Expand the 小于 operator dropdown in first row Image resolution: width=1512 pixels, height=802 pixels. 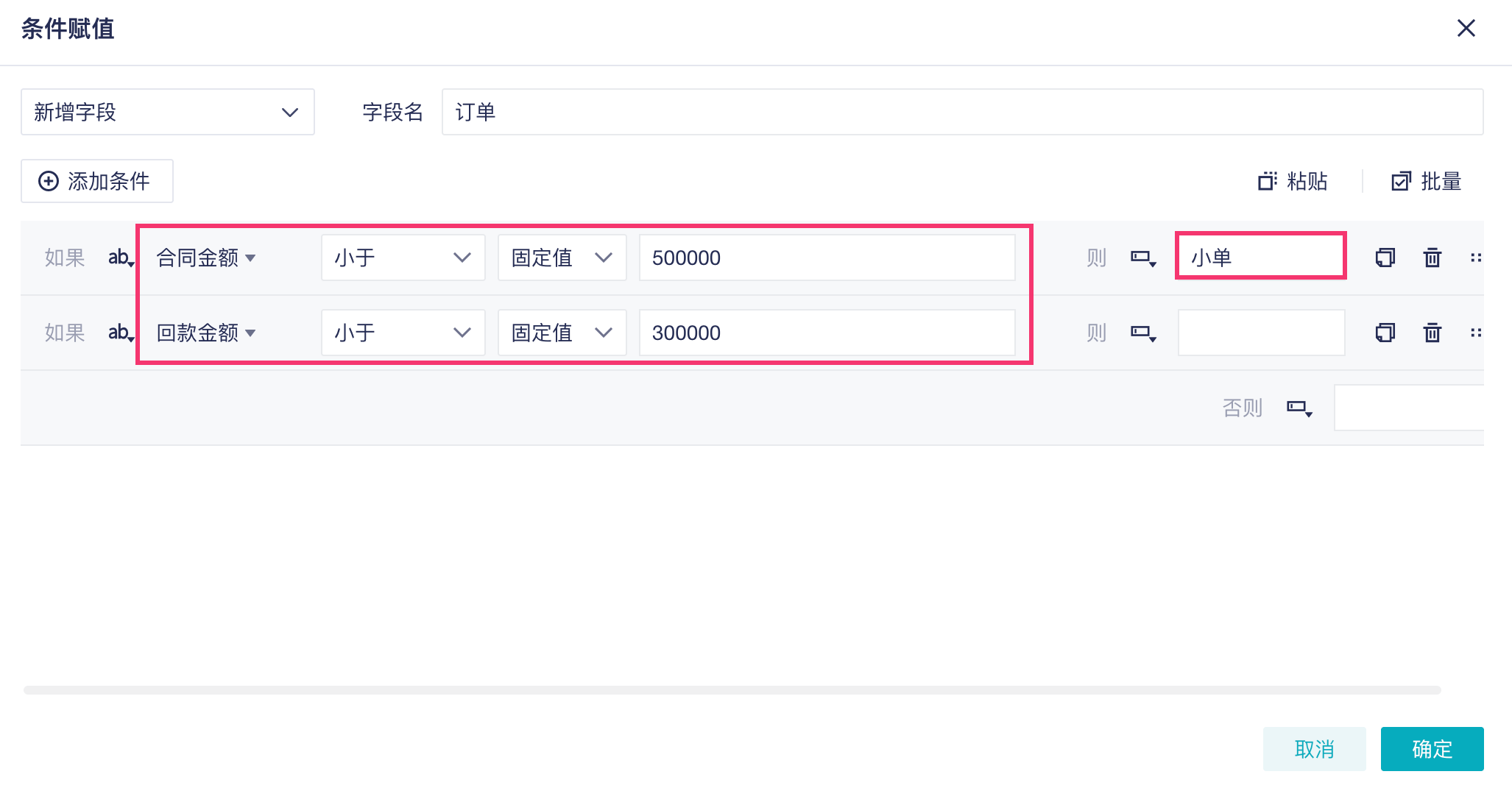[403, 258]
